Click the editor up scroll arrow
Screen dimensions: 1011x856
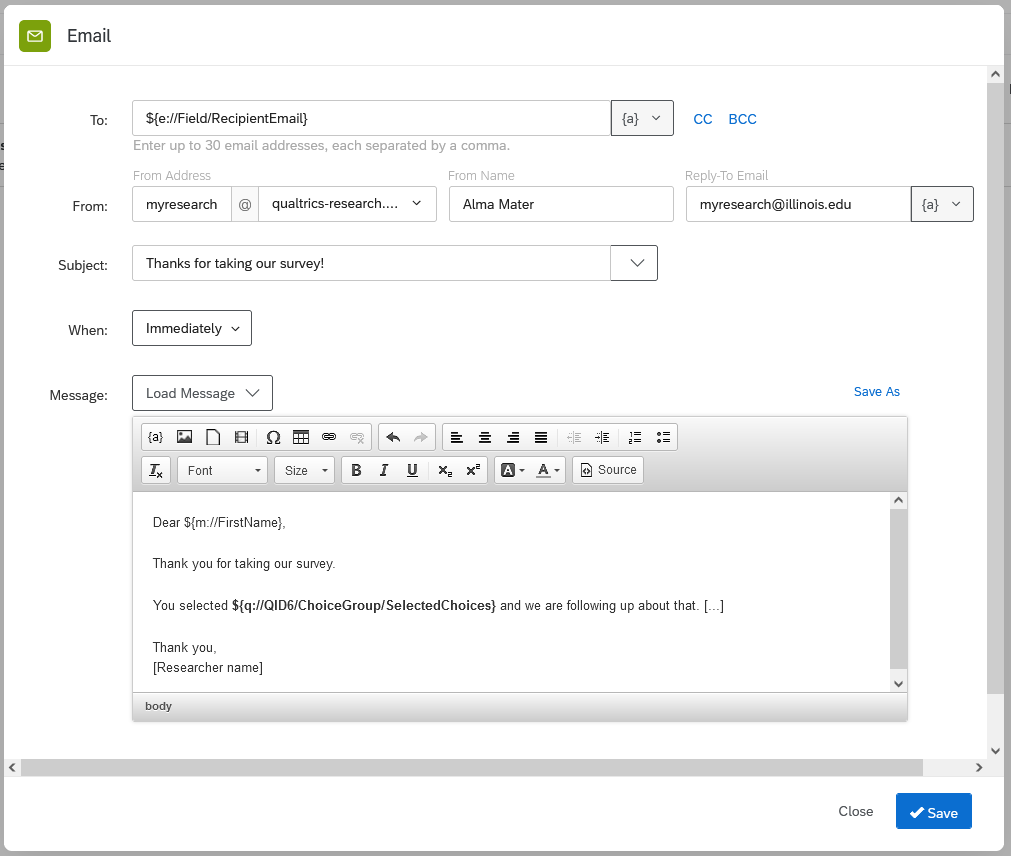(x=898, y=500)
